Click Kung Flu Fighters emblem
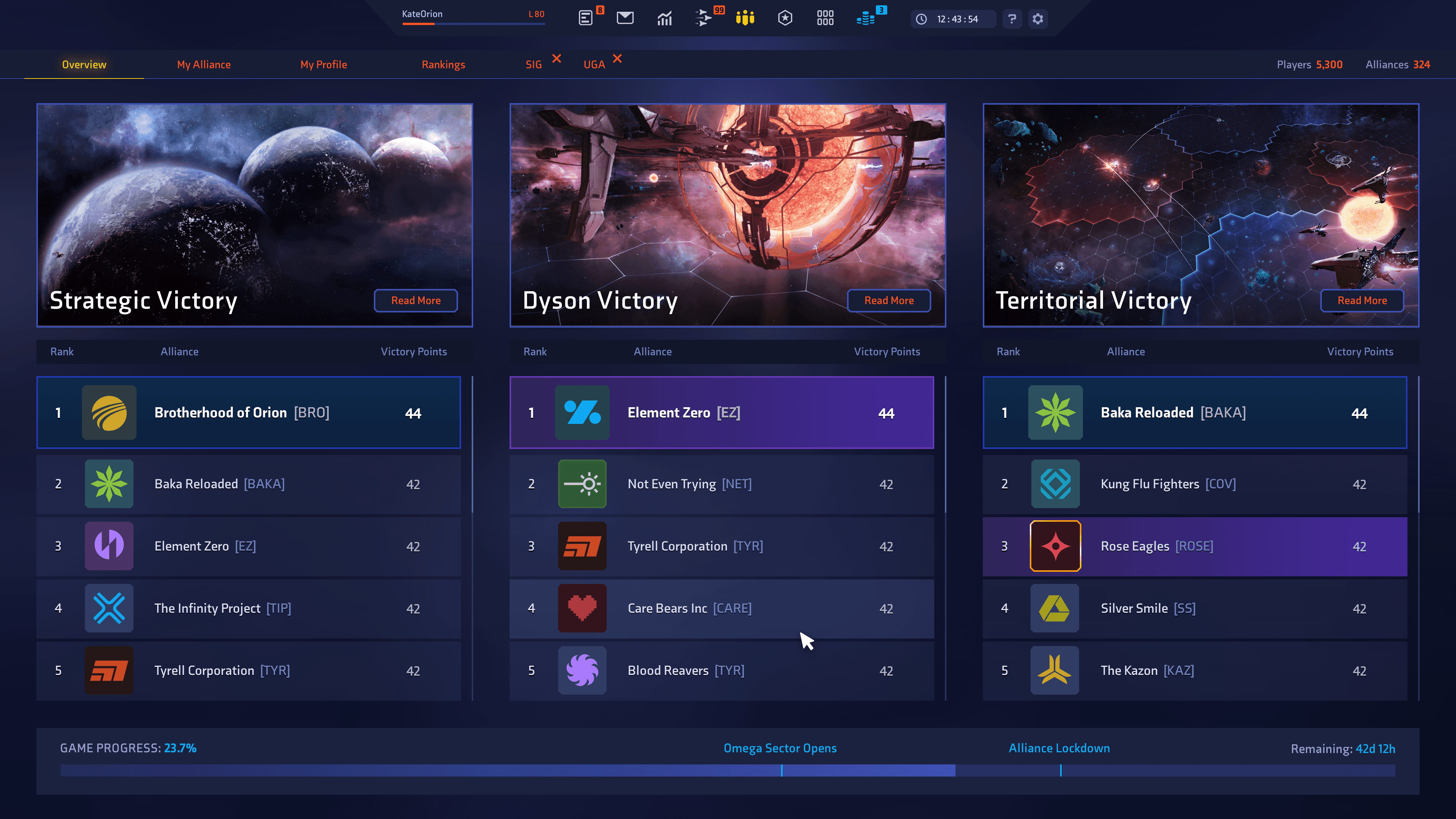Screen dimensions: 1456x819 1055,484
